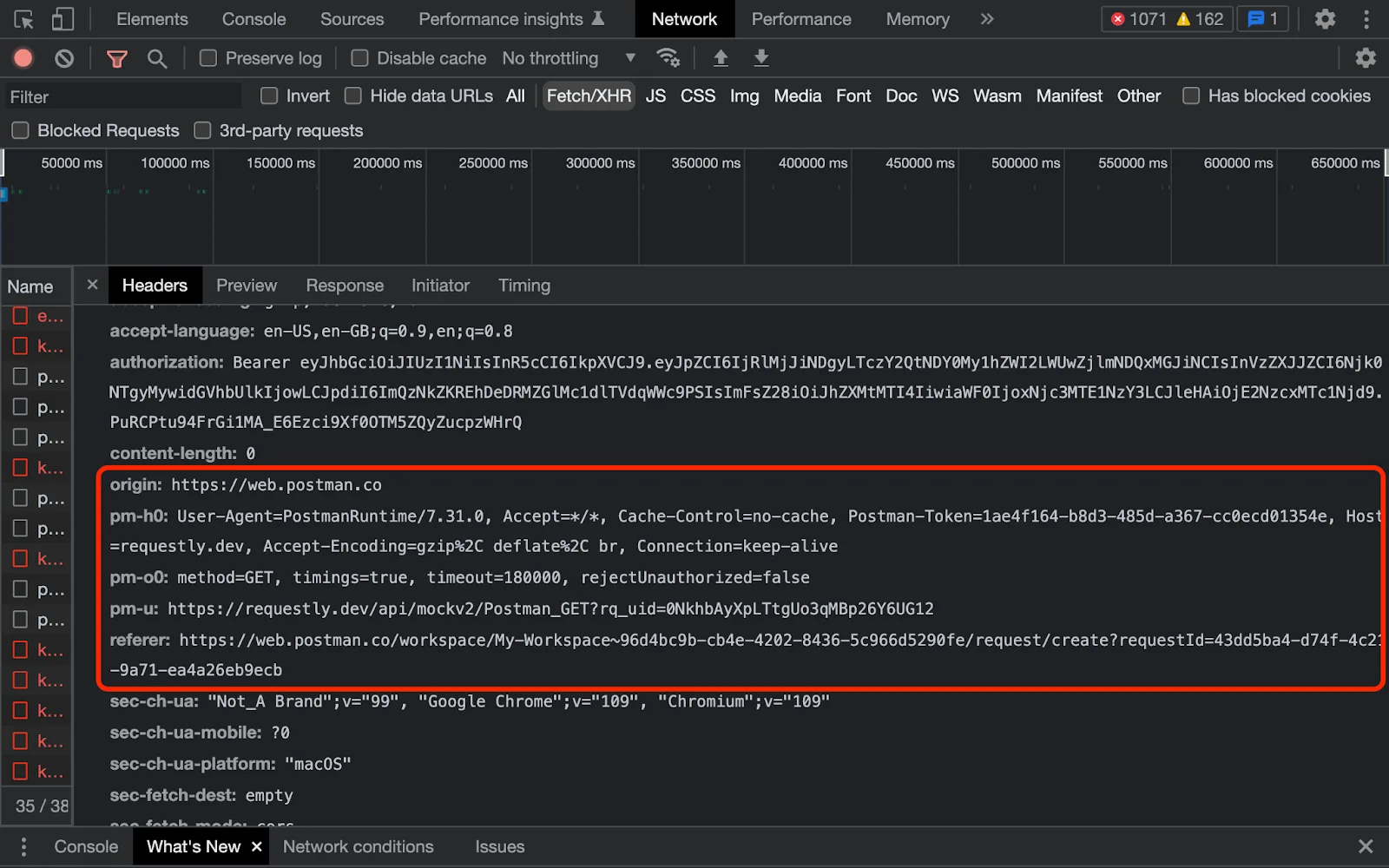Tick 3rd-party requests checkbox
Viewport: 1389px width, 868px height.
(x=202, y=130)
